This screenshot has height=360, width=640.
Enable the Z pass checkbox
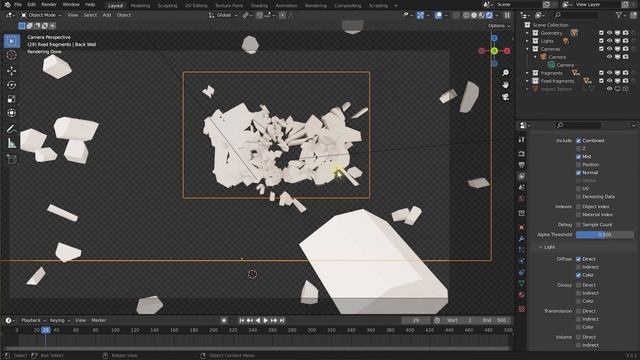pyautogui.click(x=578, y=149)
